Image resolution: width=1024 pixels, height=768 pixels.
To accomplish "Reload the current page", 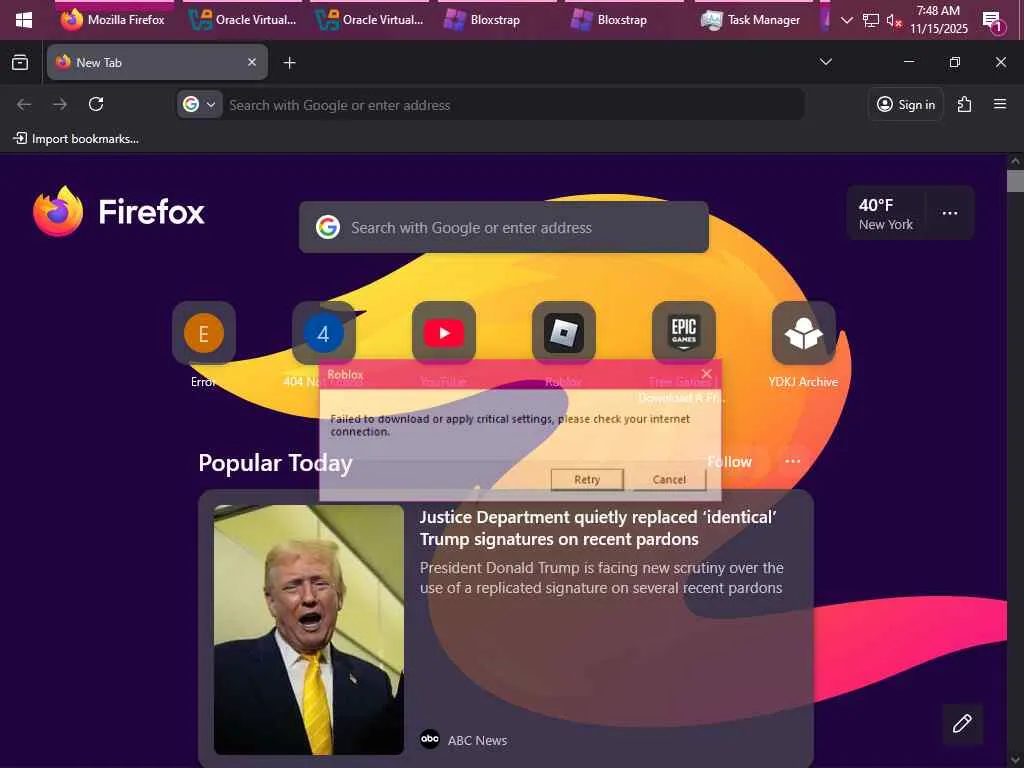I will 96,104.
